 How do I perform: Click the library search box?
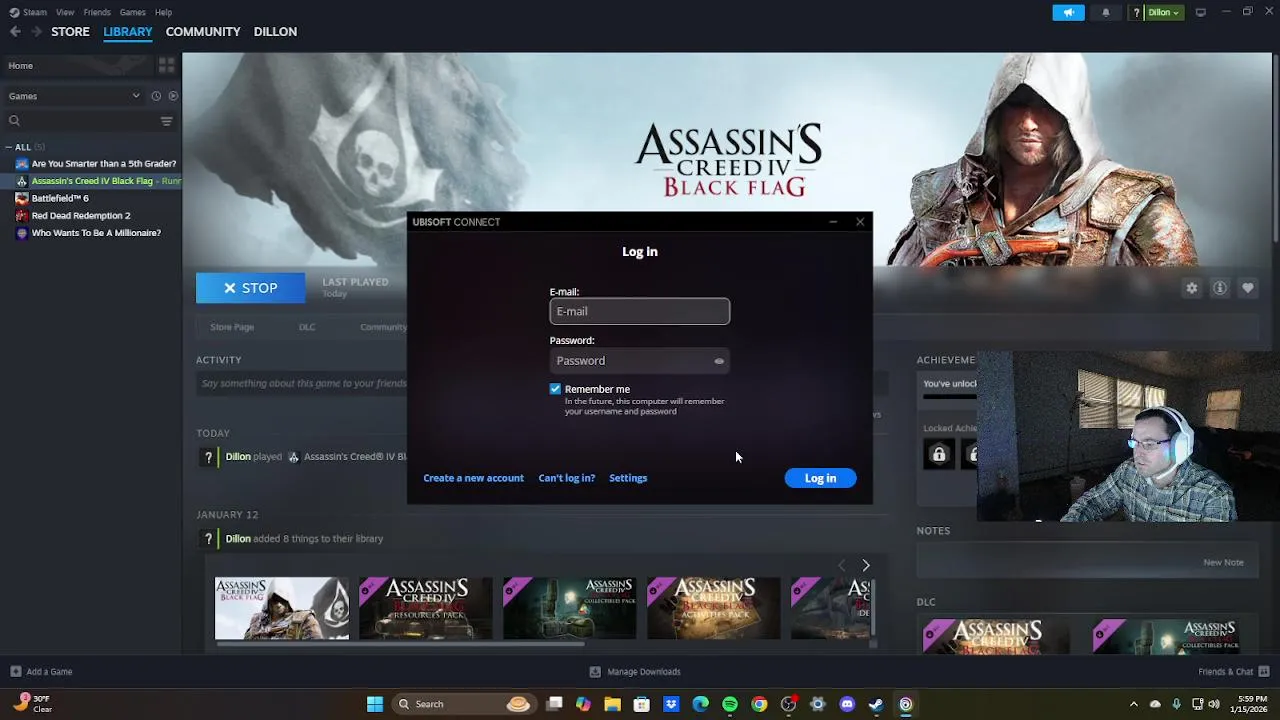coord(80,121)
